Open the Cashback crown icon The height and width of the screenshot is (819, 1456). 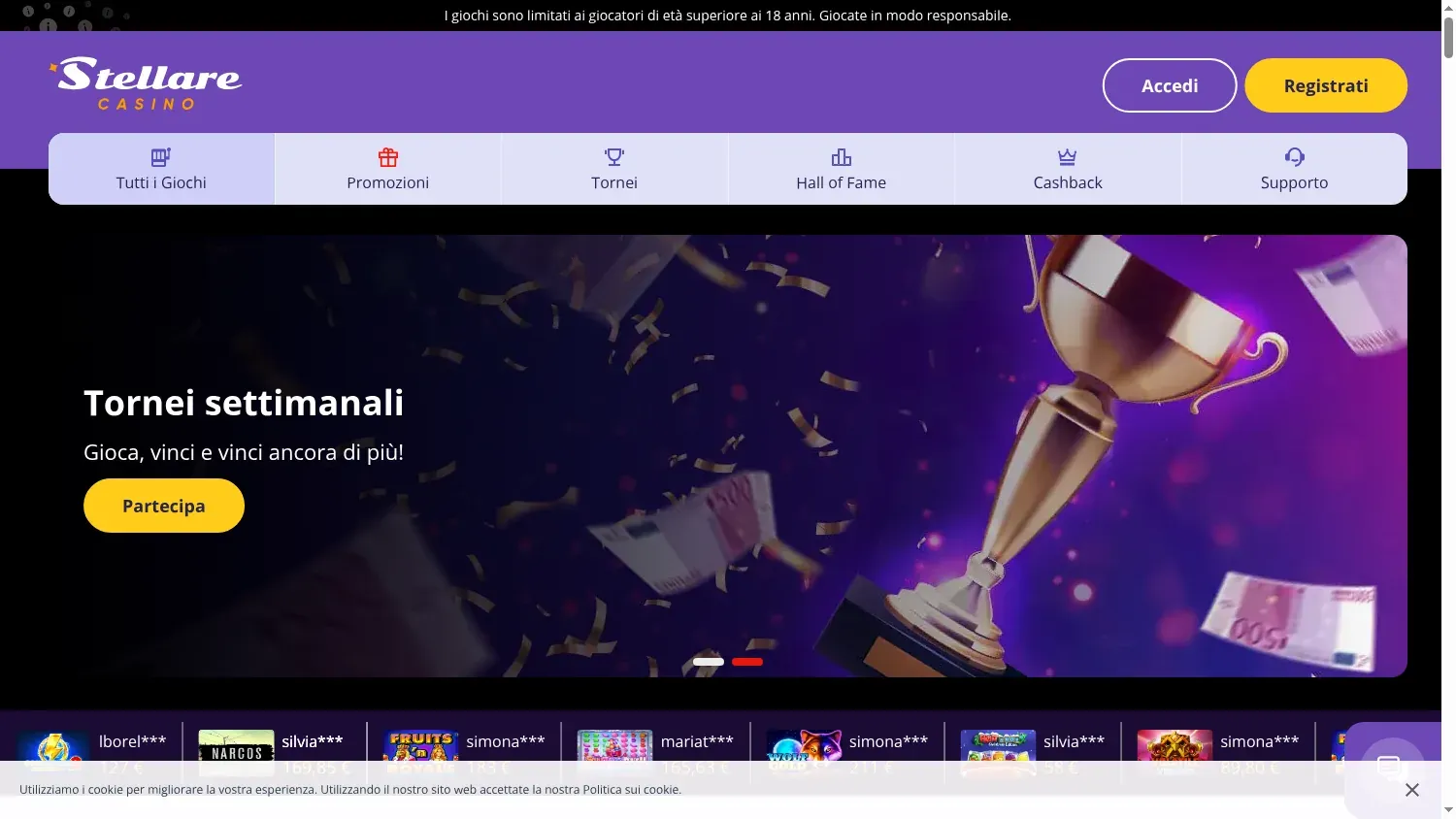[1068, 157]
